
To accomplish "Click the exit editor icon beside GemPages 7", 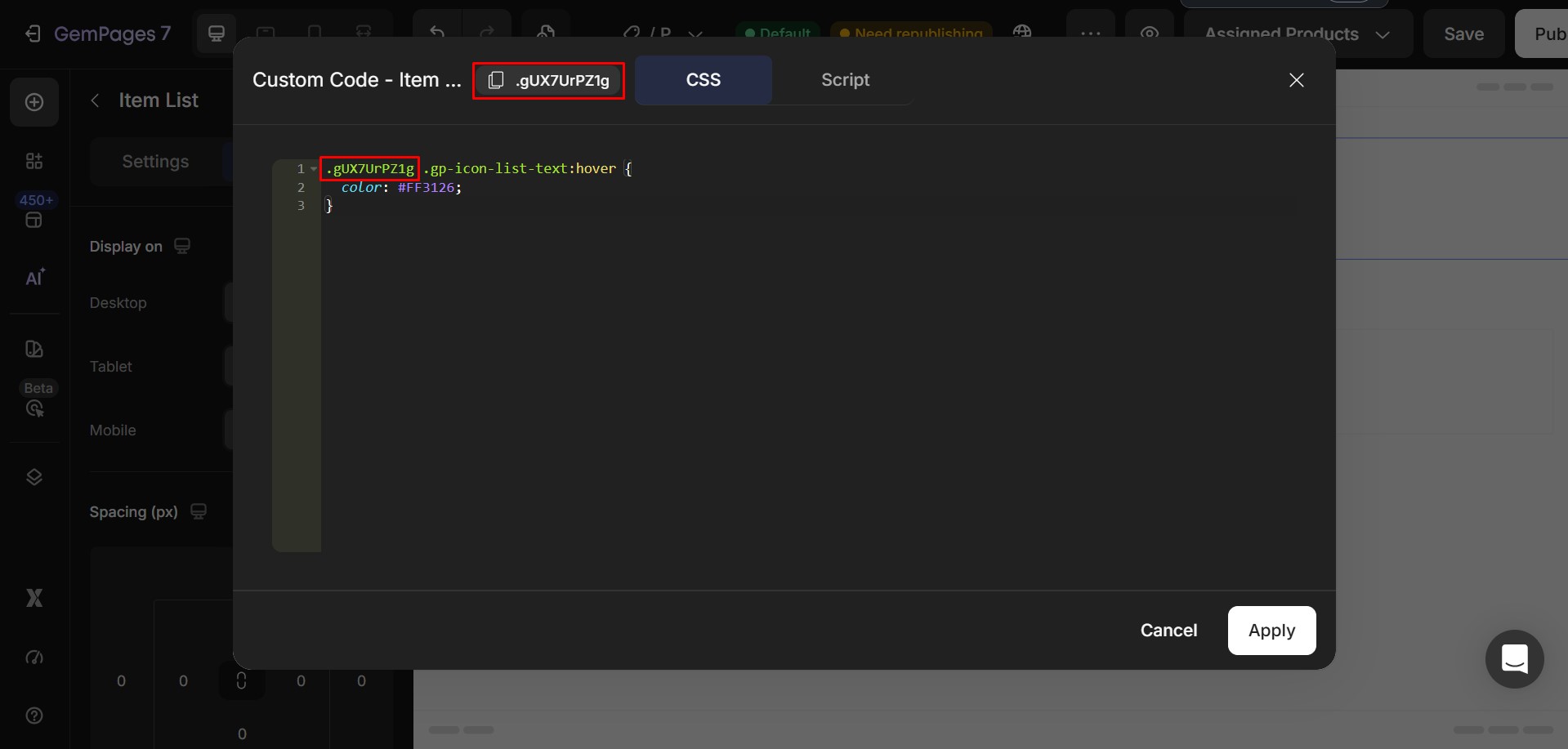I will [x=33, y=33].
